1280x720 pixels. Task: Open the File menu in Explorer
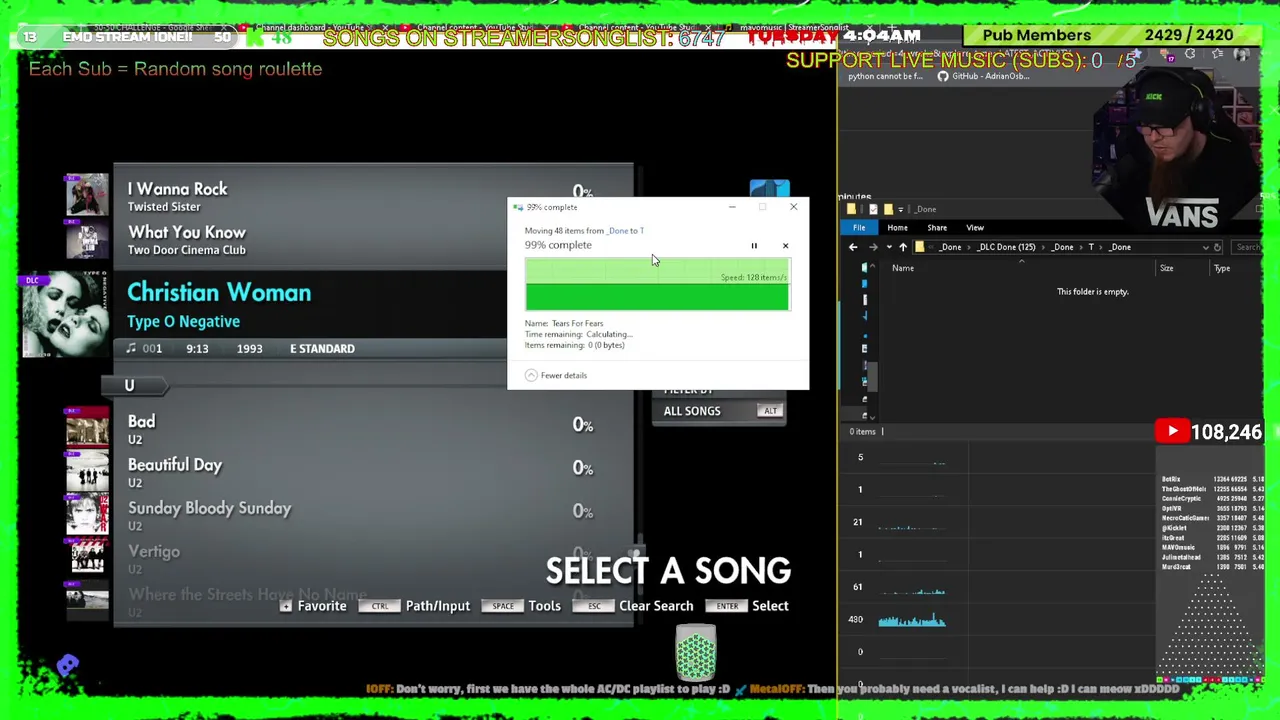click(x=859, y=227)
